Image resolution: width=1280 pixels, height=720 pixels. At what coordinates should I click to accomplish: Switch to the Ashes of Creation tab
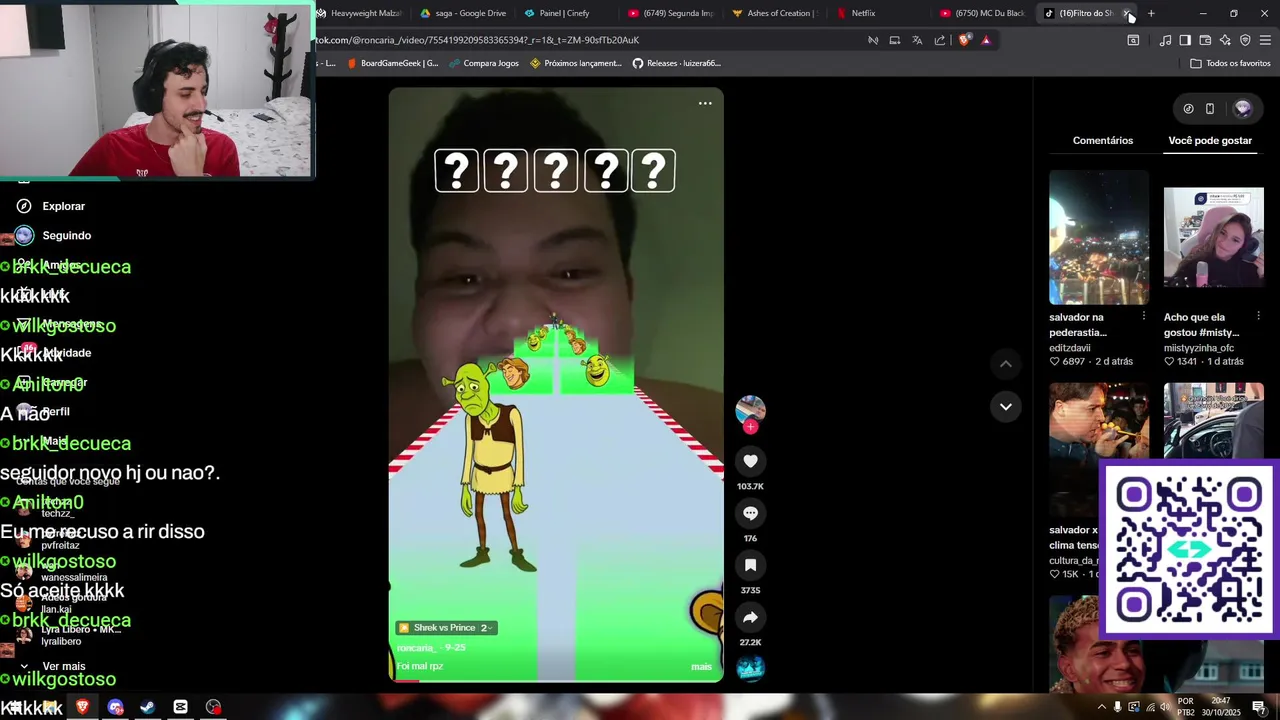coord(774,13)
